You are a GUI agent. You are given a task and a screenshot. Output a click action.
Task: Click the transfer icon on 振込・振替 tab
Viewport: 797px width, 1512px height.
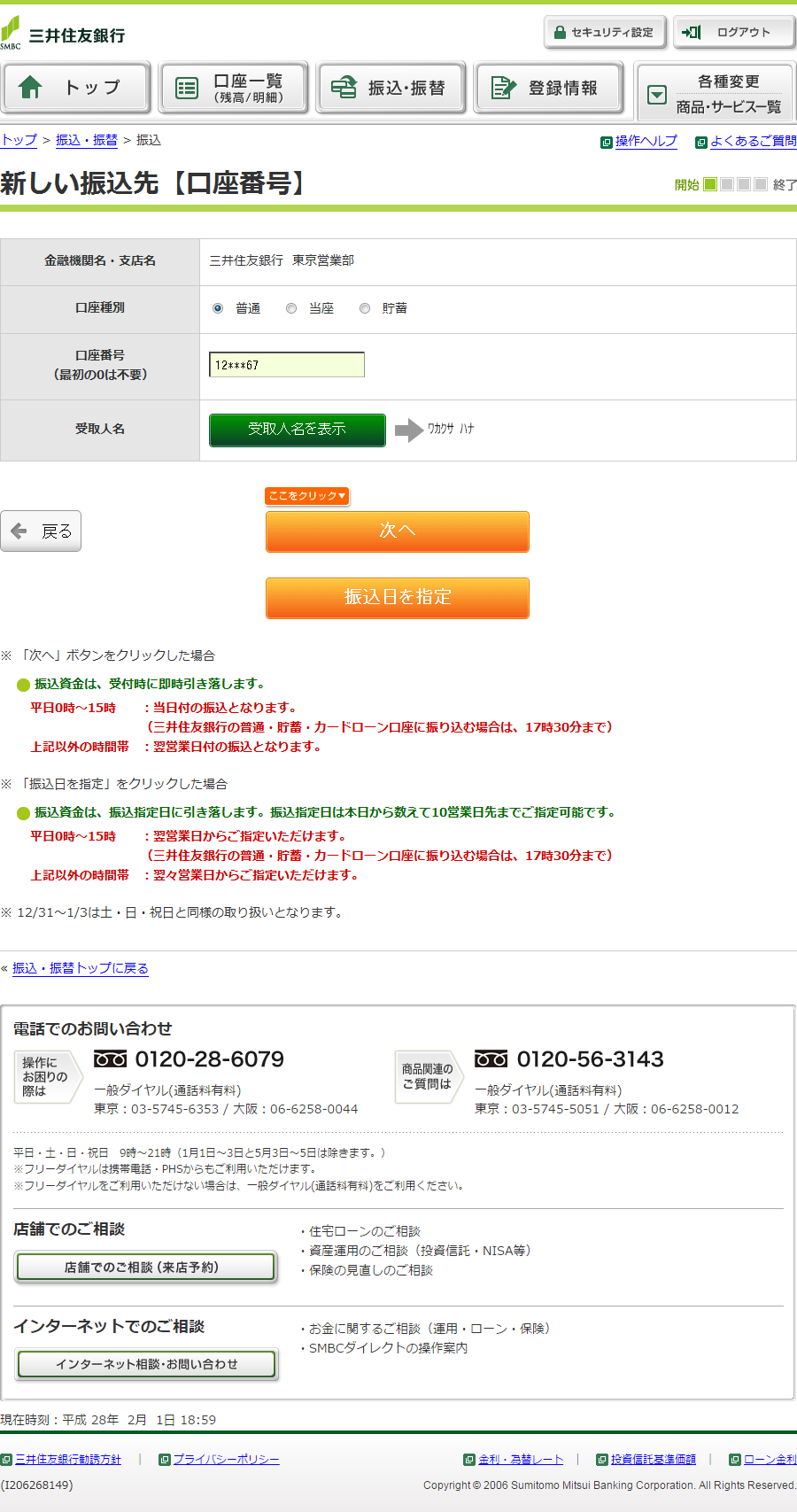(344, 87)
